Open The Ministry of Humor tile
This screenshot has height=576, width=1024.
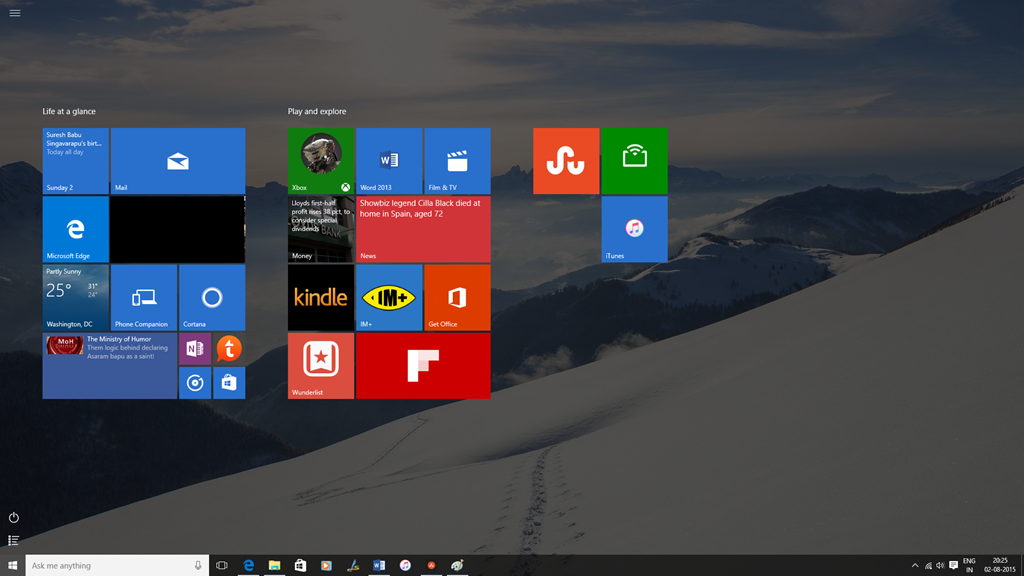(110, 366)
